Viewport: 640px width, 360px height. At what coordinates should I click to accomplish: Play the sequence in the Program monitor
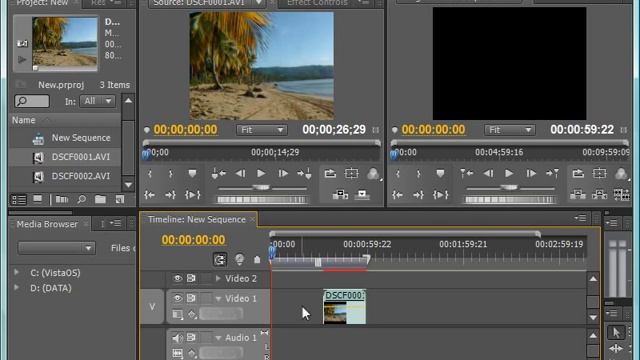(509, 173)
